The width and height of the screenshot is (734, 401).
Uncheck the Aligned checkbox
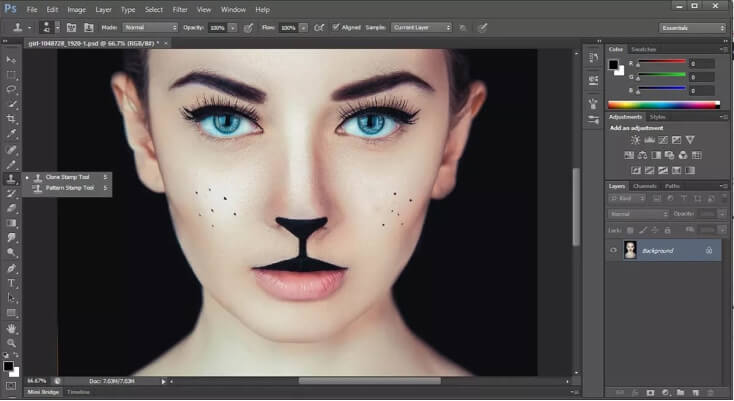[335, 27]
